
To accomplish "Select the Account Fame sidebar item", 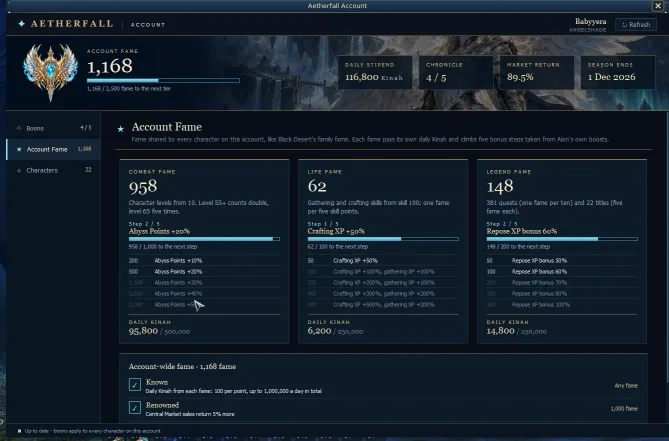I will tap(53, 149).
